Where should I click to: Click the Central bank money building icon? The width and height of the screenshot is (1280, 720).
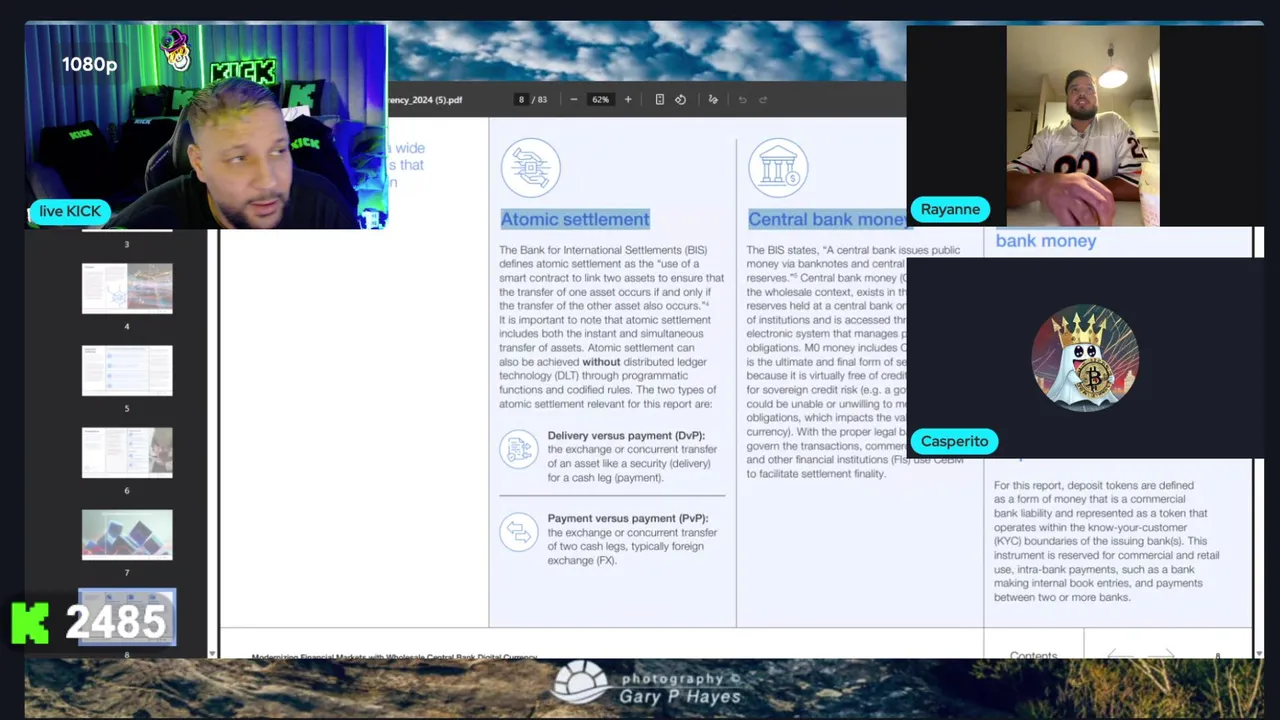click(x=778, y=167)
